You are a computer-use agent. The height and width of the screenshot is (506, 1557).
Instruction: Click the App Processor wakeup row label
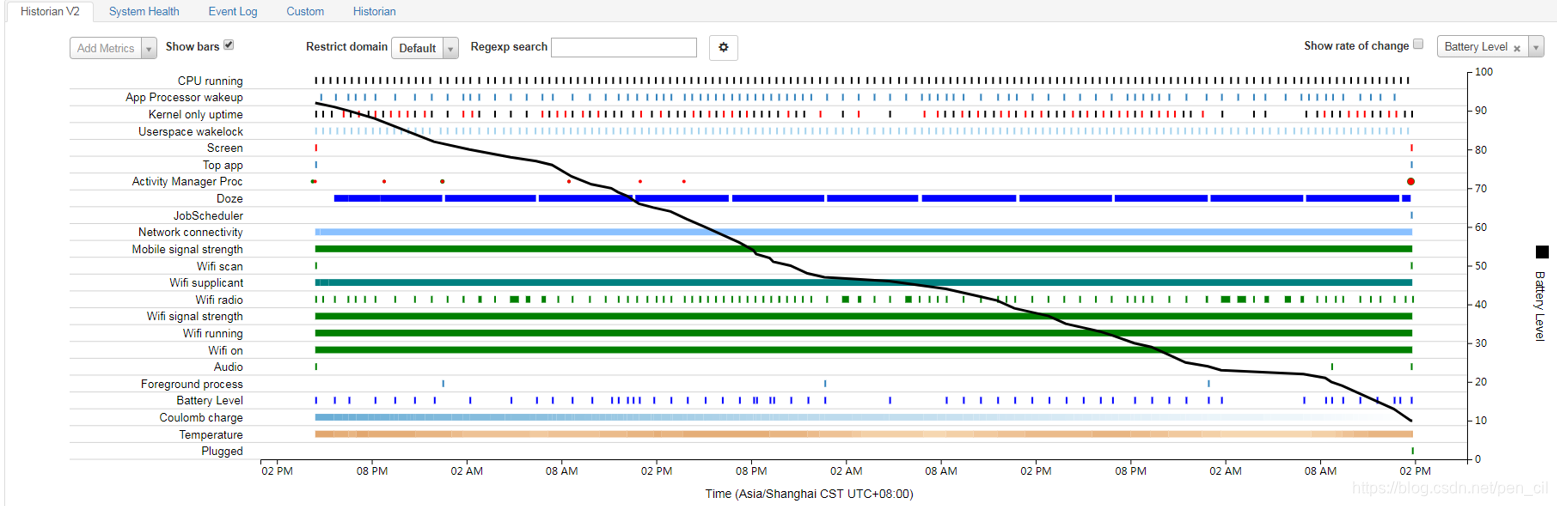tap(184, 98)
